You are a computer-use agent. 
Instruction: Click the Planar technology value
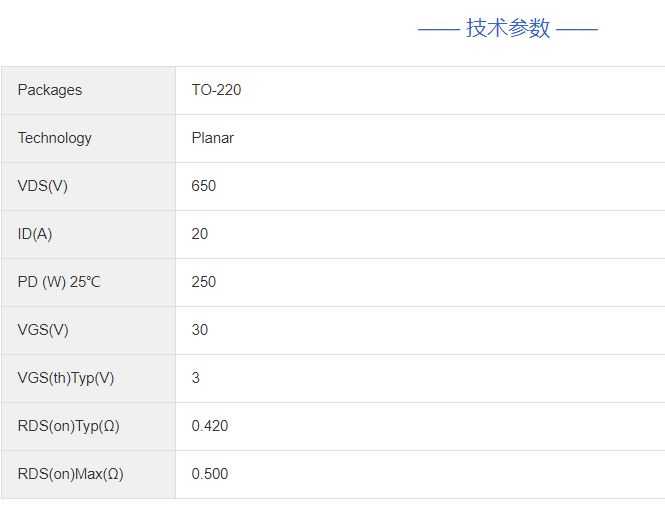click(213, 138)
